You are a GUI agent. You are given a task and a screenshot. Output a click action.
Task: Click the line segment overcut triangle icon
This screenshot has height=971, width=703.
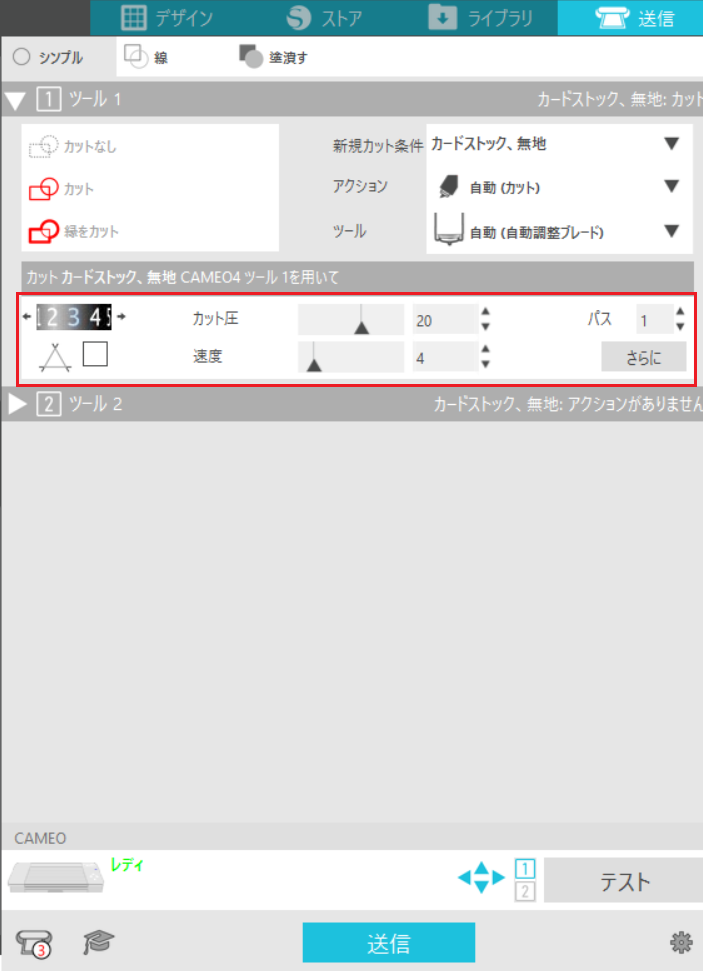click(55, 357)
